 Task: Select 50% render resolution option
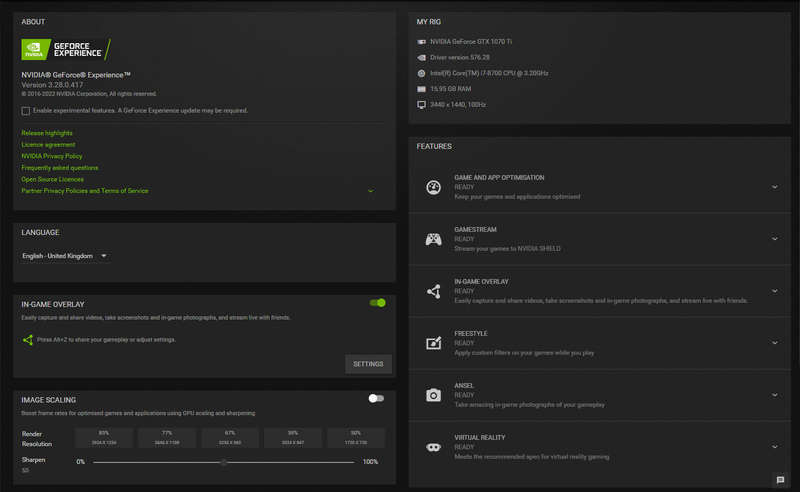tap(356, 437)
